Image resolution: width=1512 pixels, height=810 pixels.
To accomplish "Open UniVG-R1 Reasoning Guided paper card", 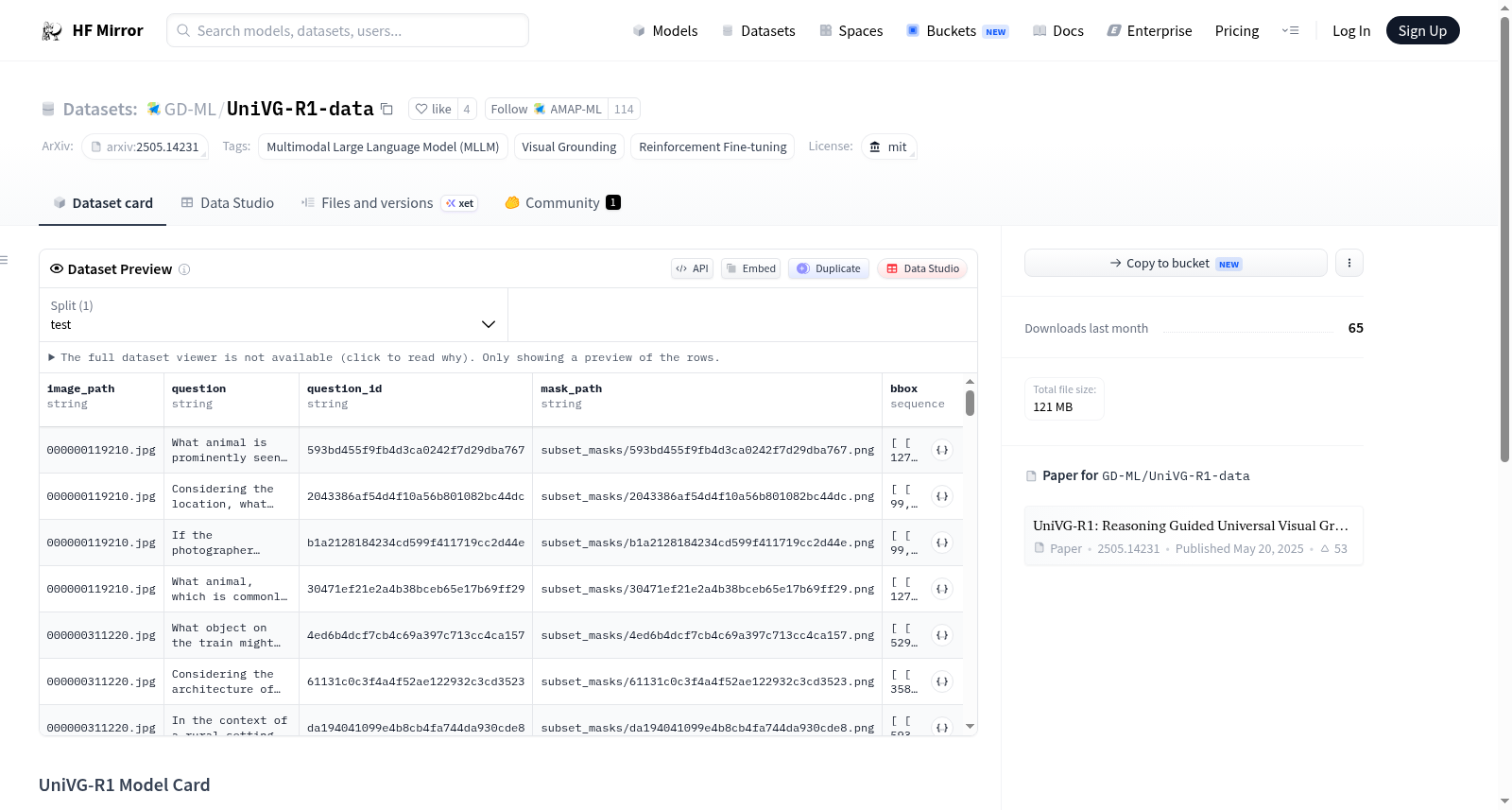I will tap(1194, 536).
